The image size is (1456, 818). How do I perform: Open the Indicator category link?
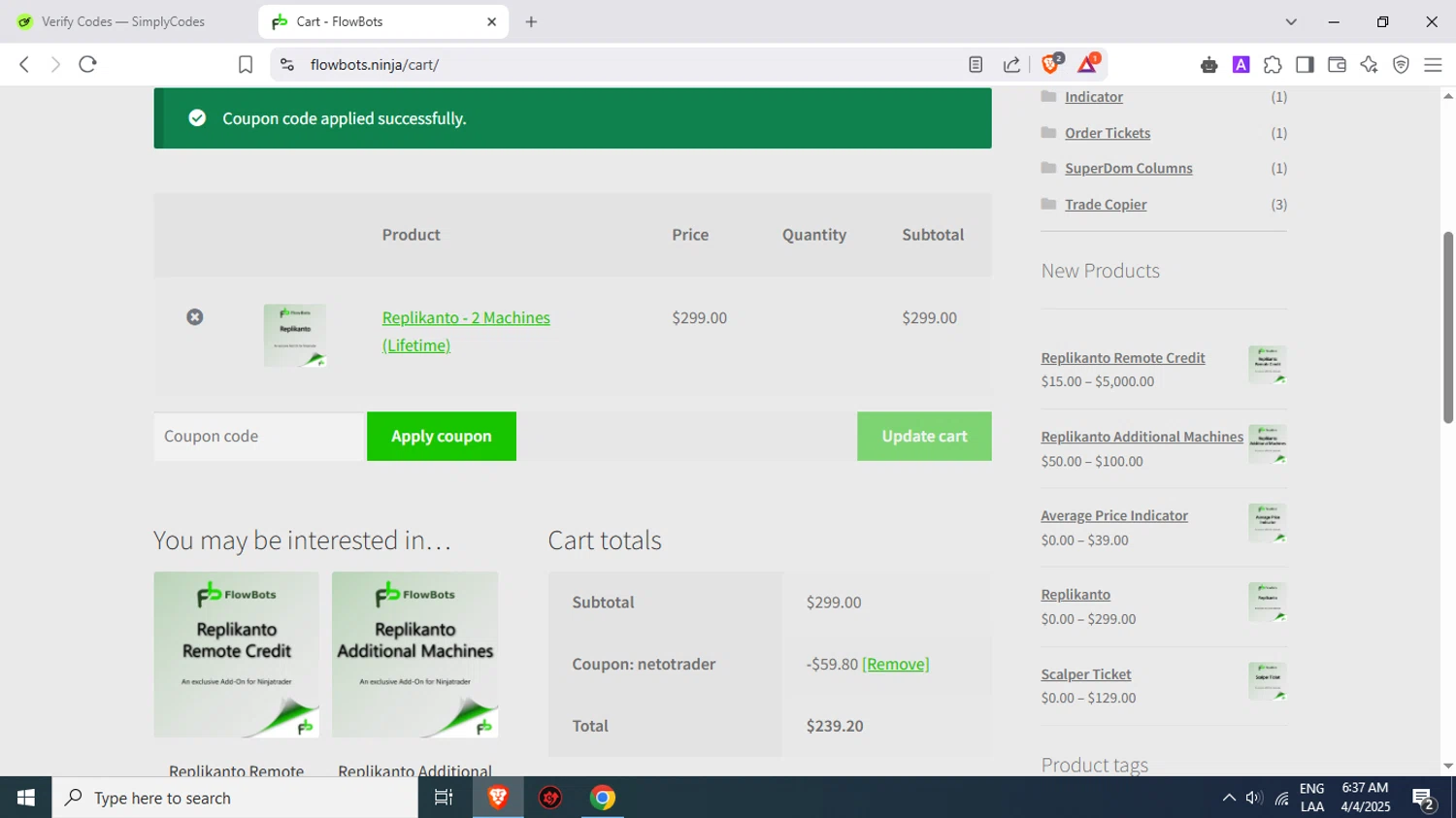[1094, 97]
